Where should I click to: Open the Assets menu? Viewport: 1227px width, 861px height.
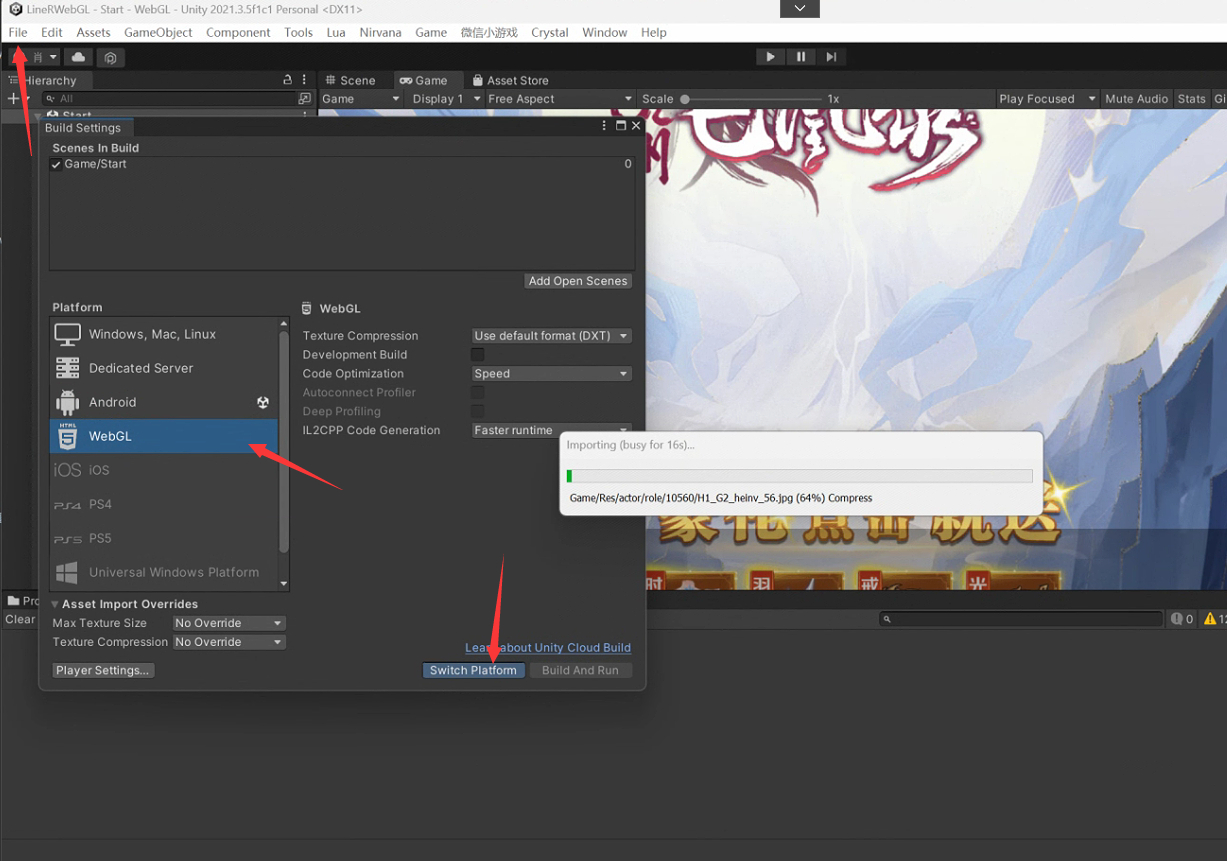tap(93, 32)
